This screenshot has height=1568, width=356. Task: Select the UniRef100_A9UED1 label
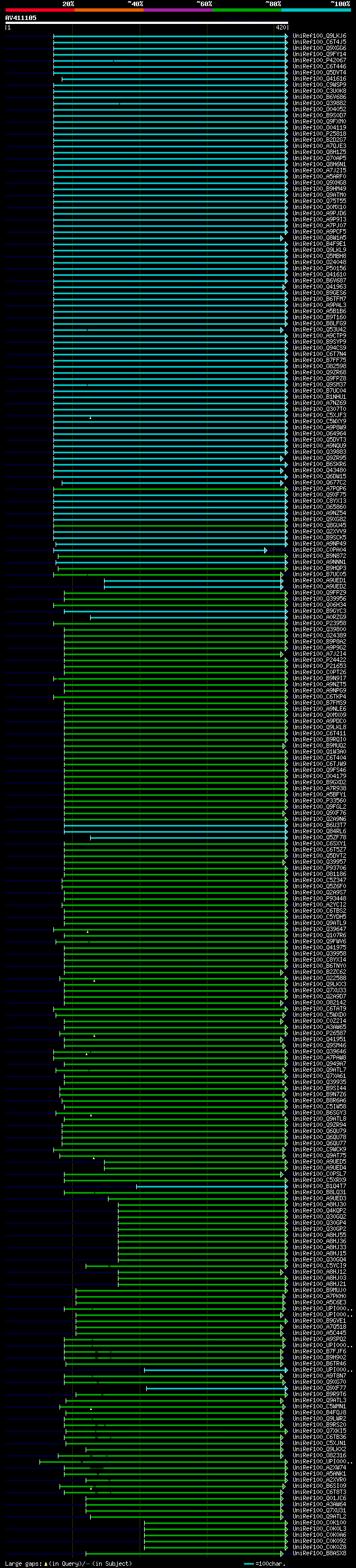(319, 581)
